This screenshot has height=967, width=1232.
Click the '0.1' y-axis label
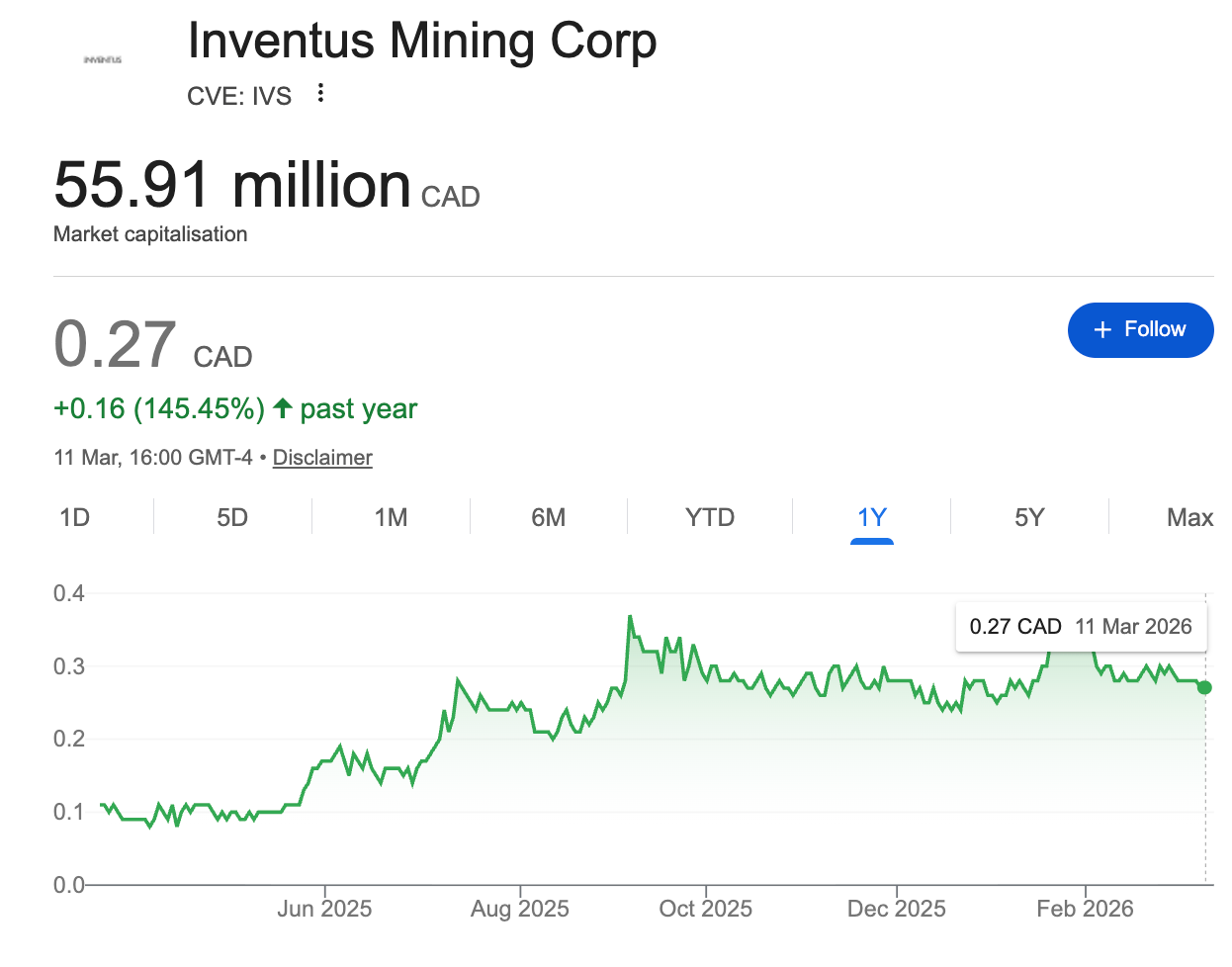(69, 812)
